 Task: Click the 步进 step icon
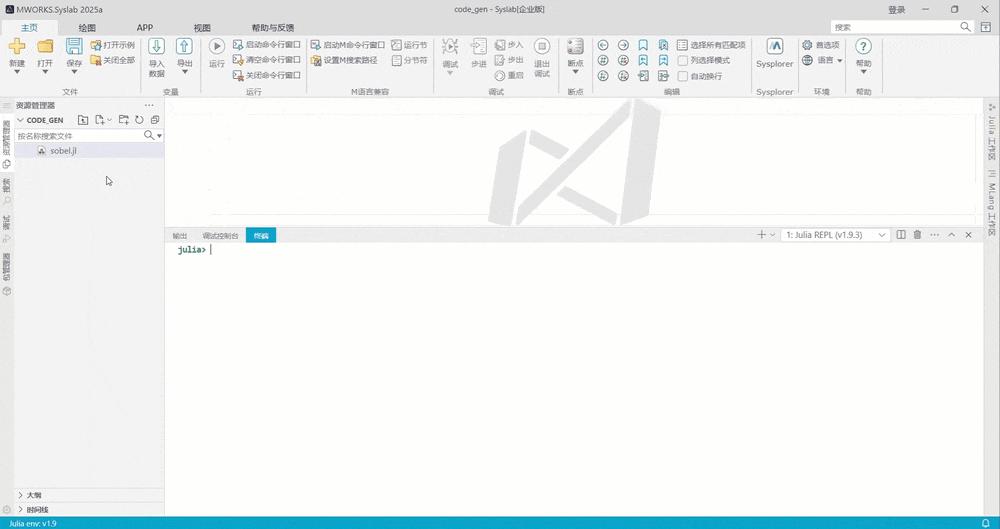tap(478, 47)
